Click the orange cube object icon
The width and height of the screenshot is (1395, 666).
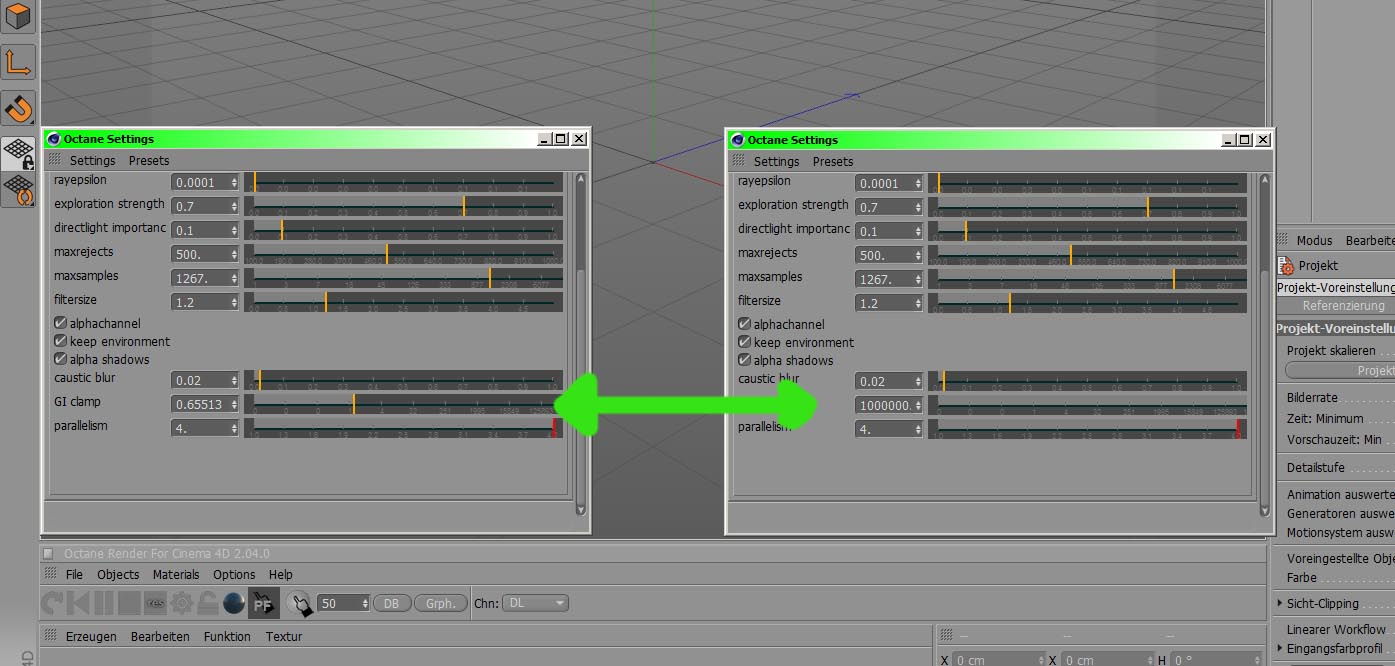click(x=18, y=15)
